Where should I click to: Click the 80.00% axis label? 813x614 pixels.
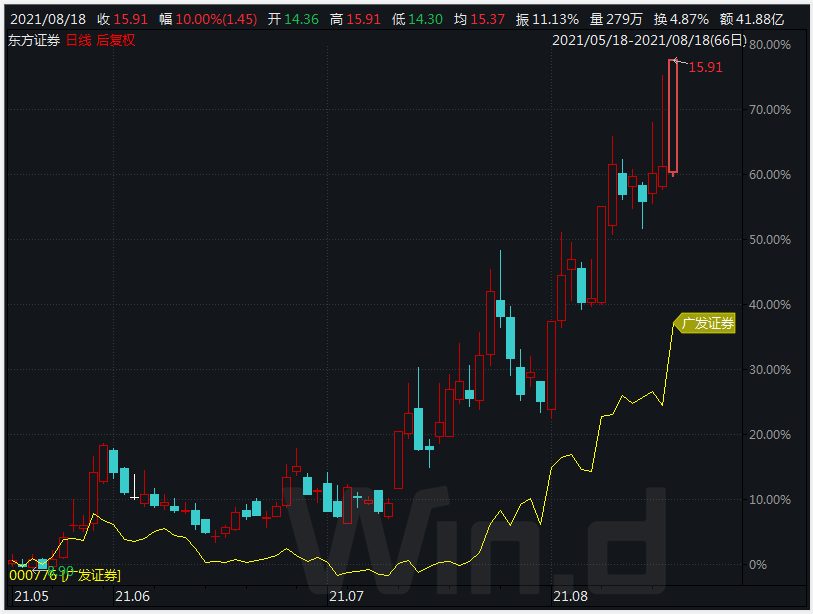pyautogui.click(x=770, y=45)
